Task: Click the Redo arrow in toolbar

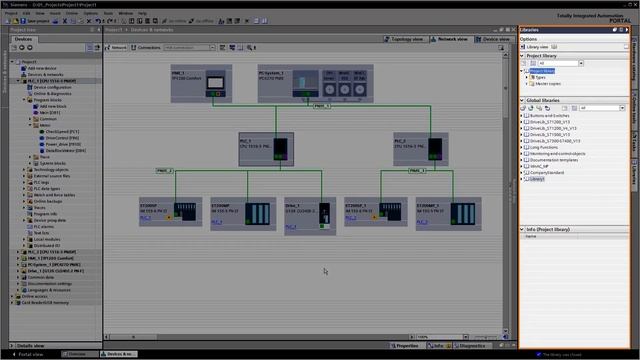Action: (109, 21)
